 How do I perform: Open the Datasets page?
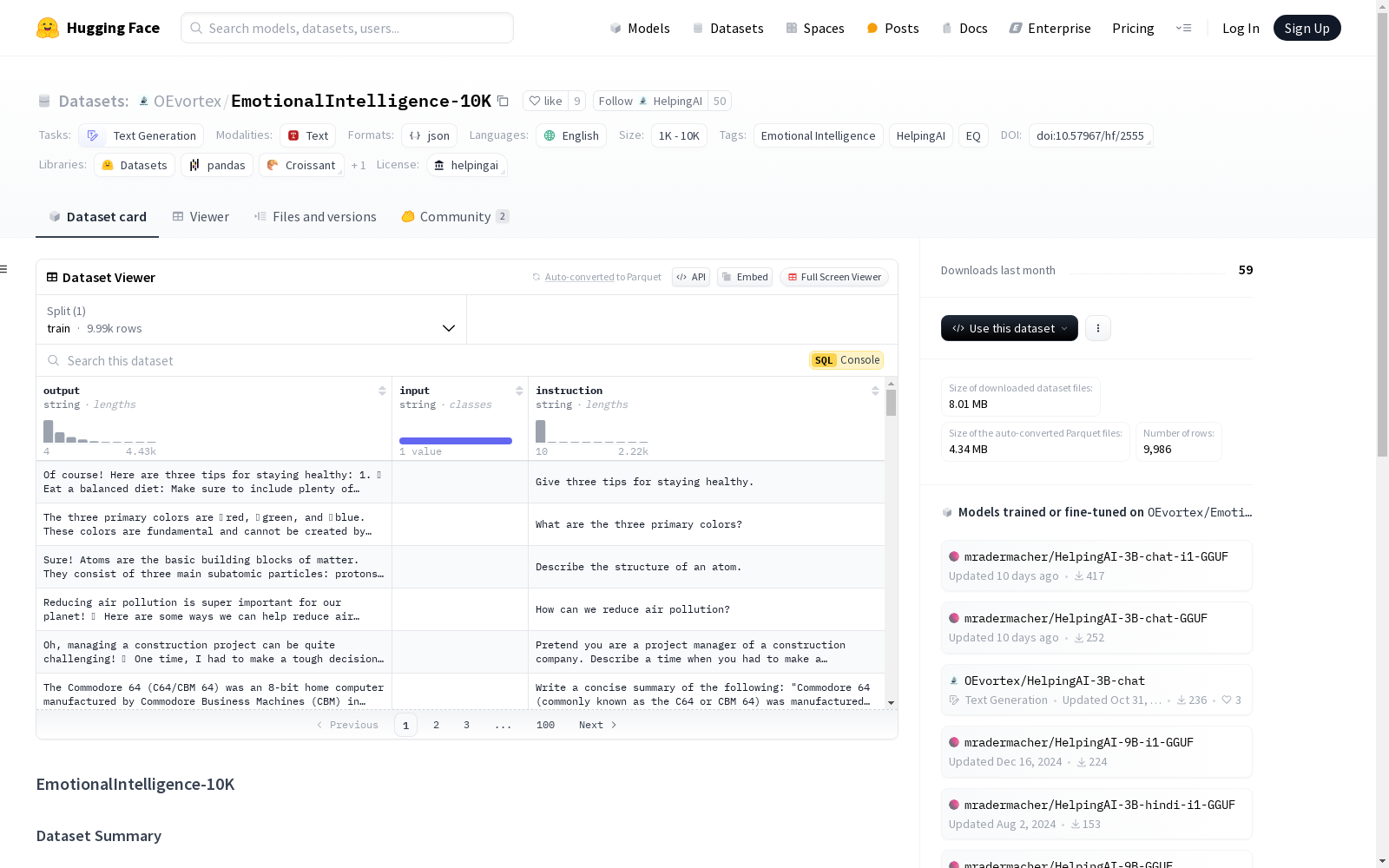727,28
